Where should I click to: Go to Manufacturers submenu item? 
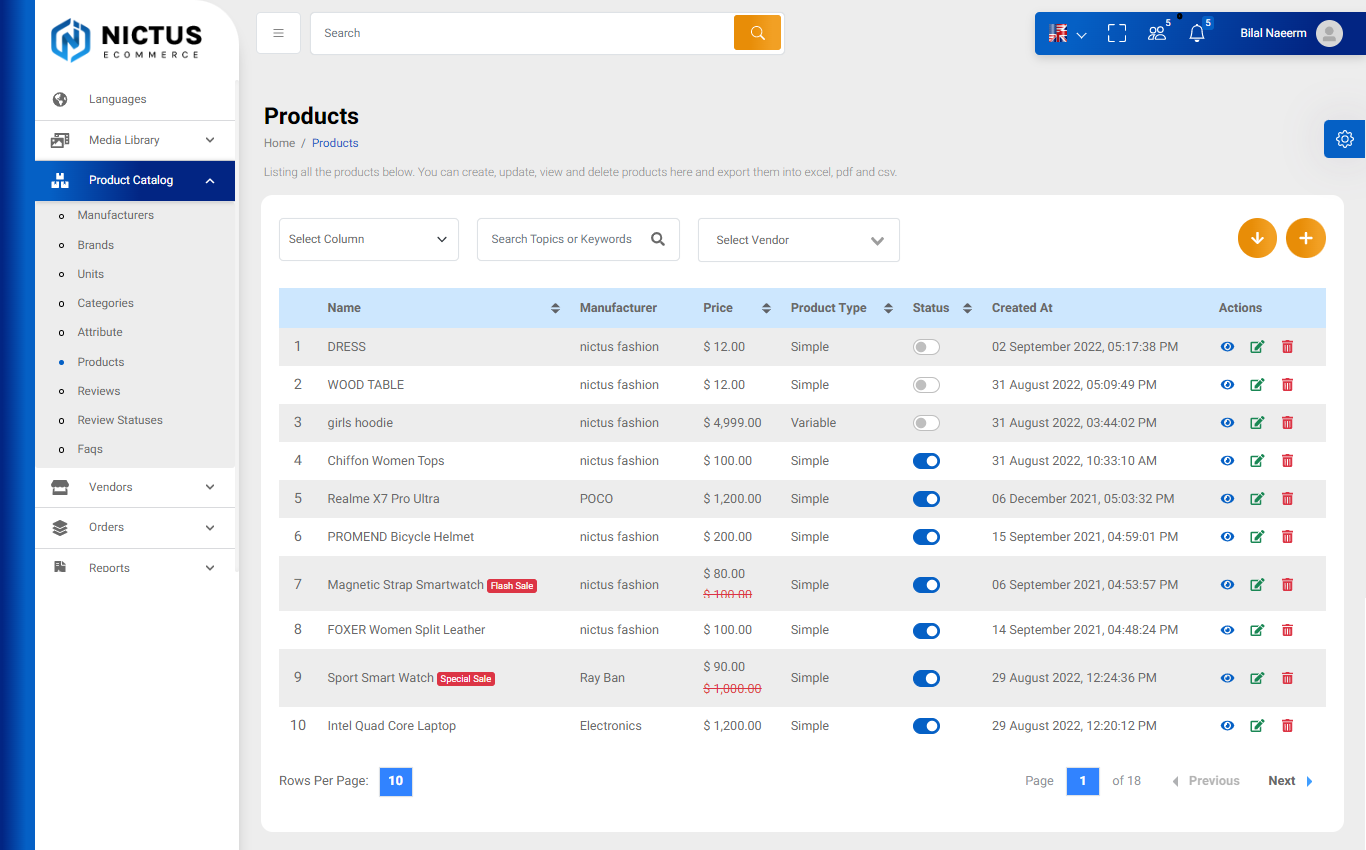115,215
